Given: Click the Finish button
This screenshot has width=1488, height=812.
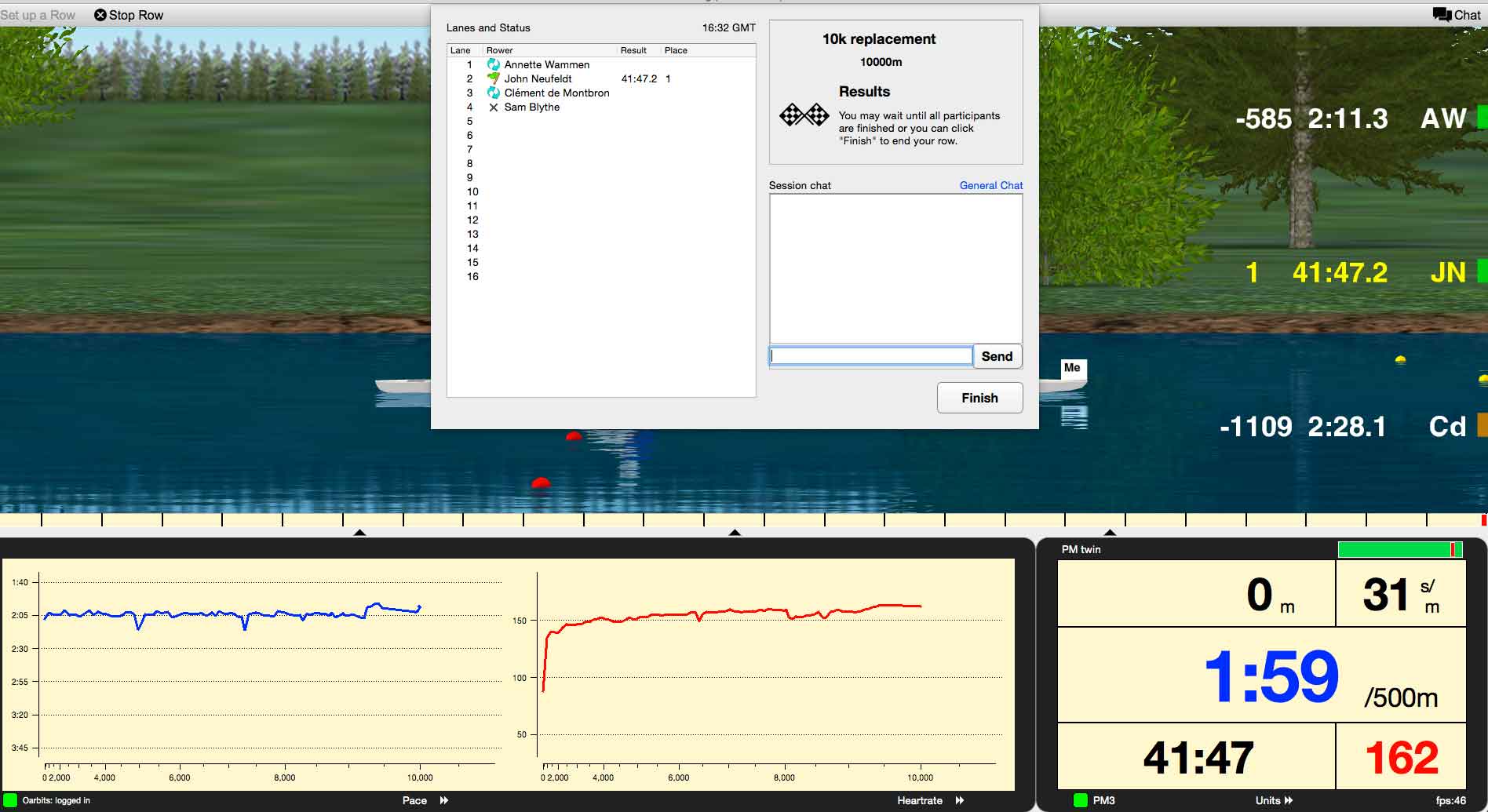Looking at the screenshot, I should [x=979, y=398].
